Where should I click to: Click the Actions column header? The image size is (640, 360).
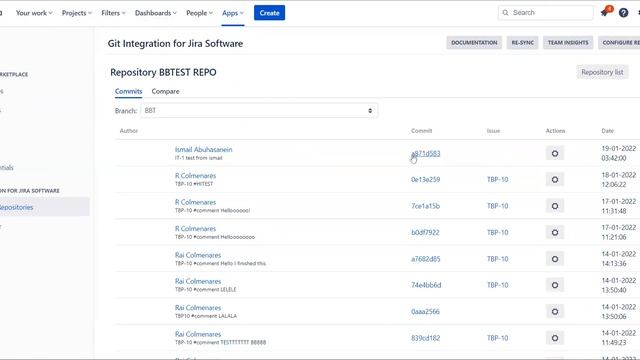tap(555, 131)
